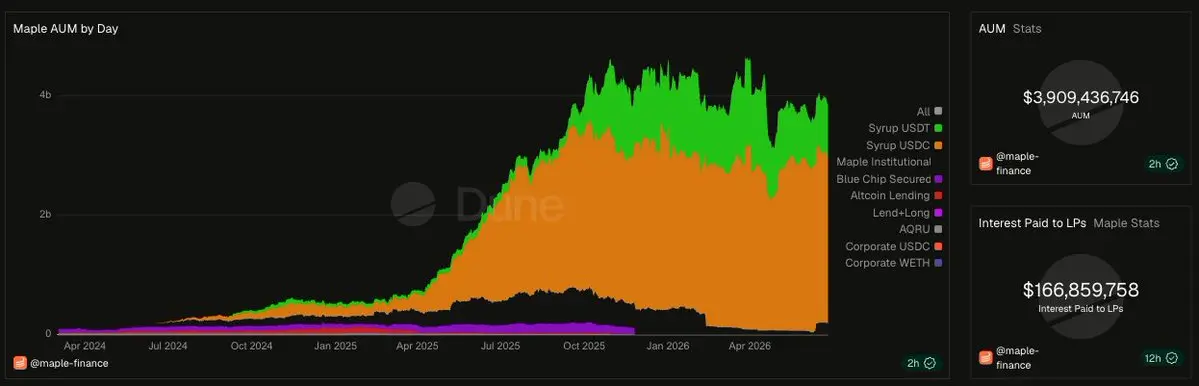
Task: Click the Interest Paid to LPs caption under value
Action: [x=1080, y=308]
